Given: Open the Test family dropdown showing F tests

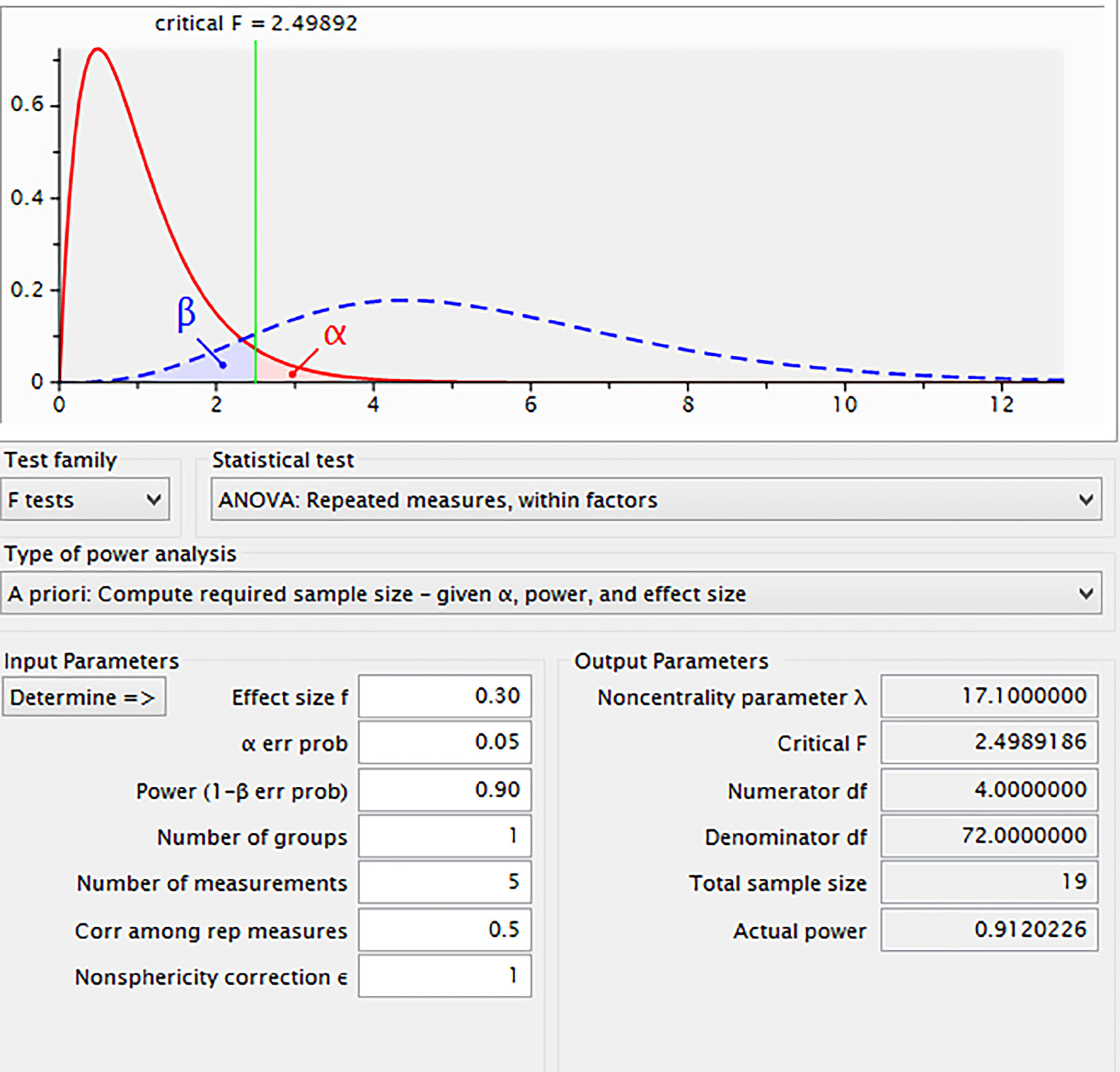Looking at the screenshot, I should click(85, 500).
